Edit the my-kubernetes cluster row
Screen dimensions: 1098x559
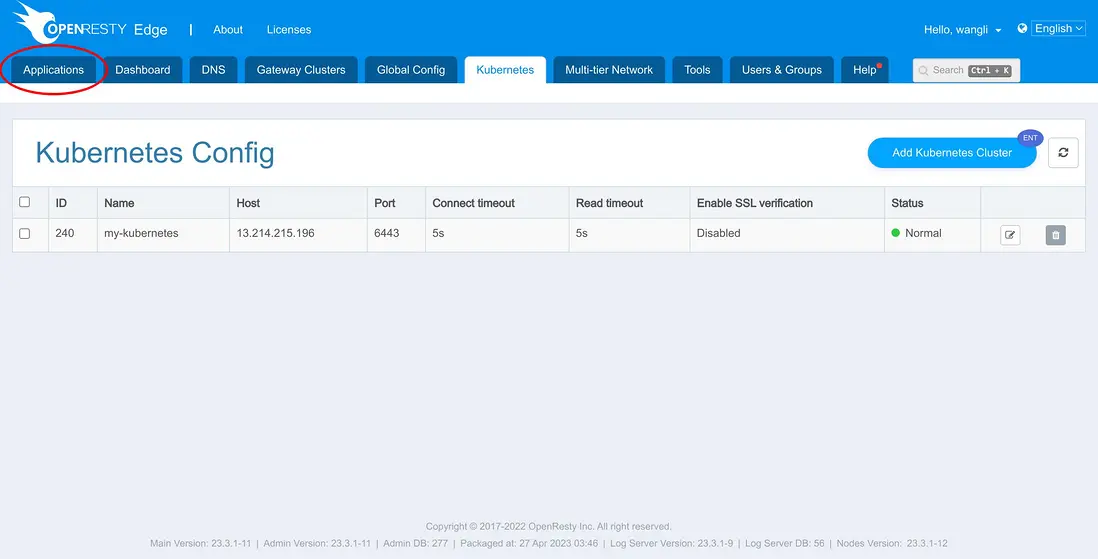click(1010, 235)
